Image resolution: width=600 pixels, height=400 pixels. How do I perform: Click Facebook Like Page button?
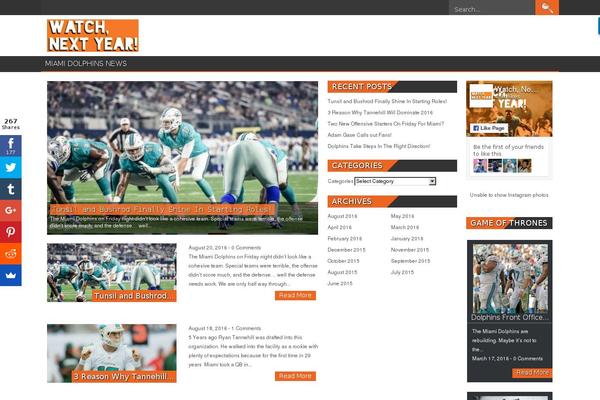[489, 128]
